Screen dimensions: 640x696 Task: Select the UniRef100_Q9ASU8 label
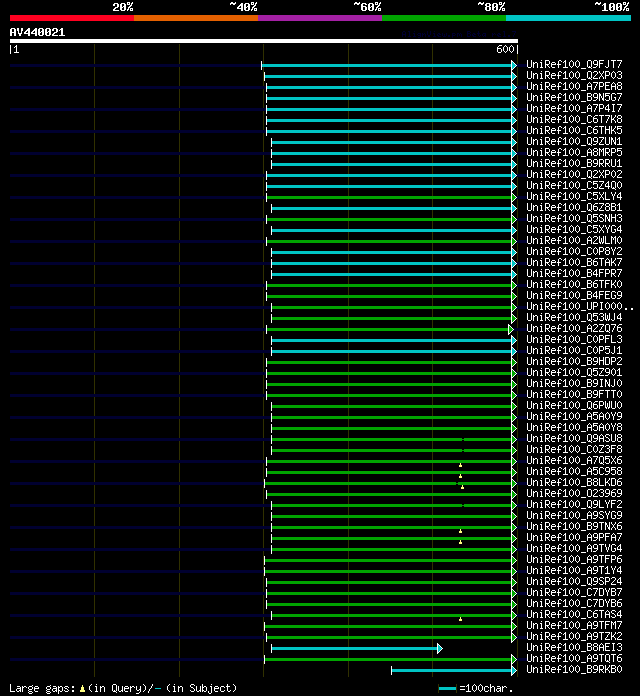tap(574, 439)
